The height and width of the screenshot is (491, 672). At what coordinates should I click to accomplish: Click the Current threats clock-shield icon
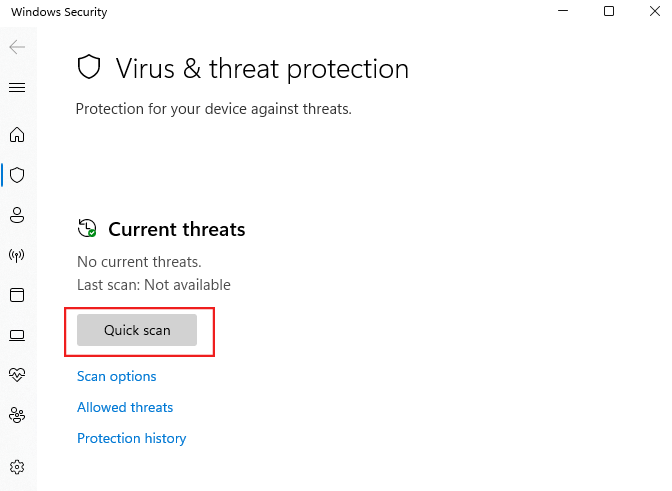coord(87,229)
